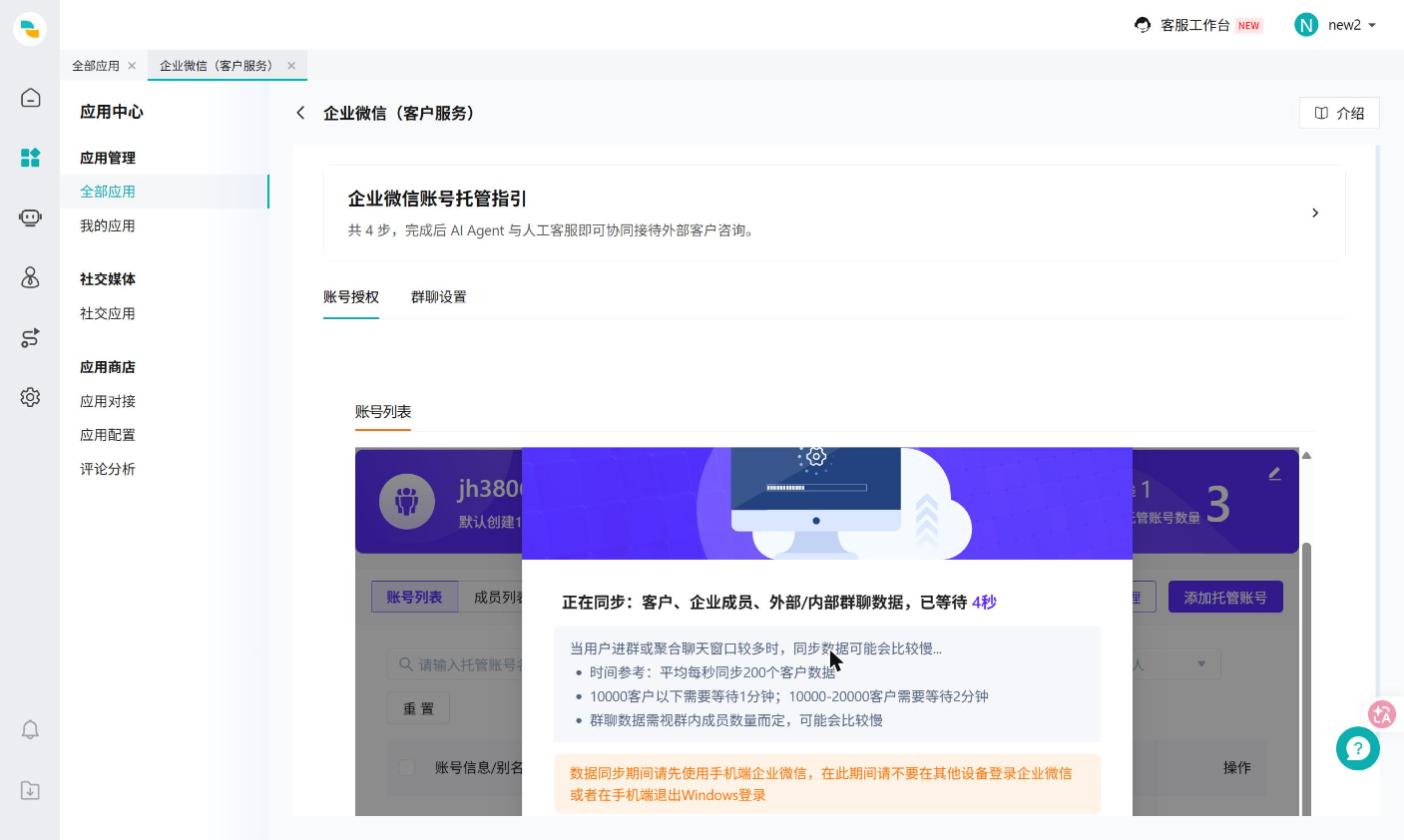Open the 客服工作台 link
Screen dimensions: 1404x840
coord(1195,25)
